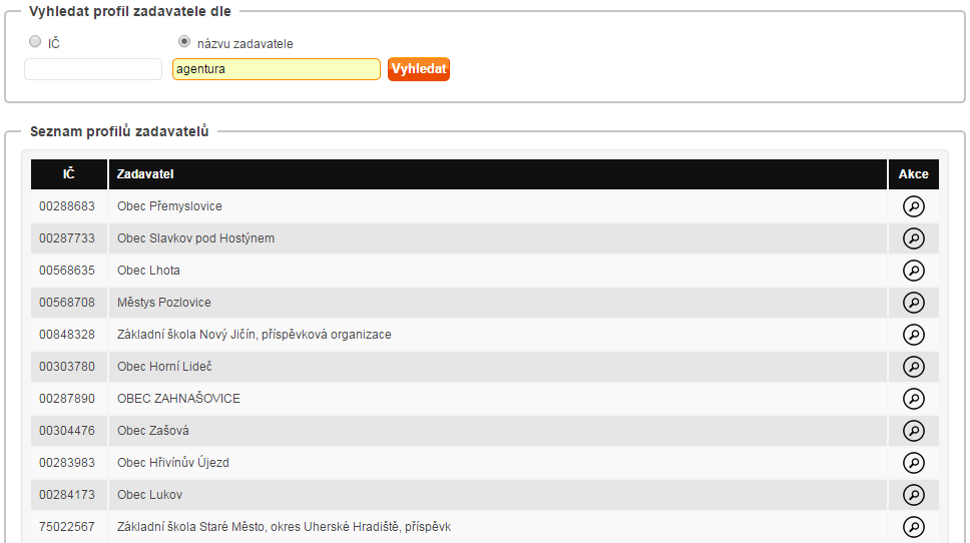Open detail icon for Obec Přemyslovice
The height and width of the screenshot is (543, 970).
pyautogui.click(x=913, y=206)
